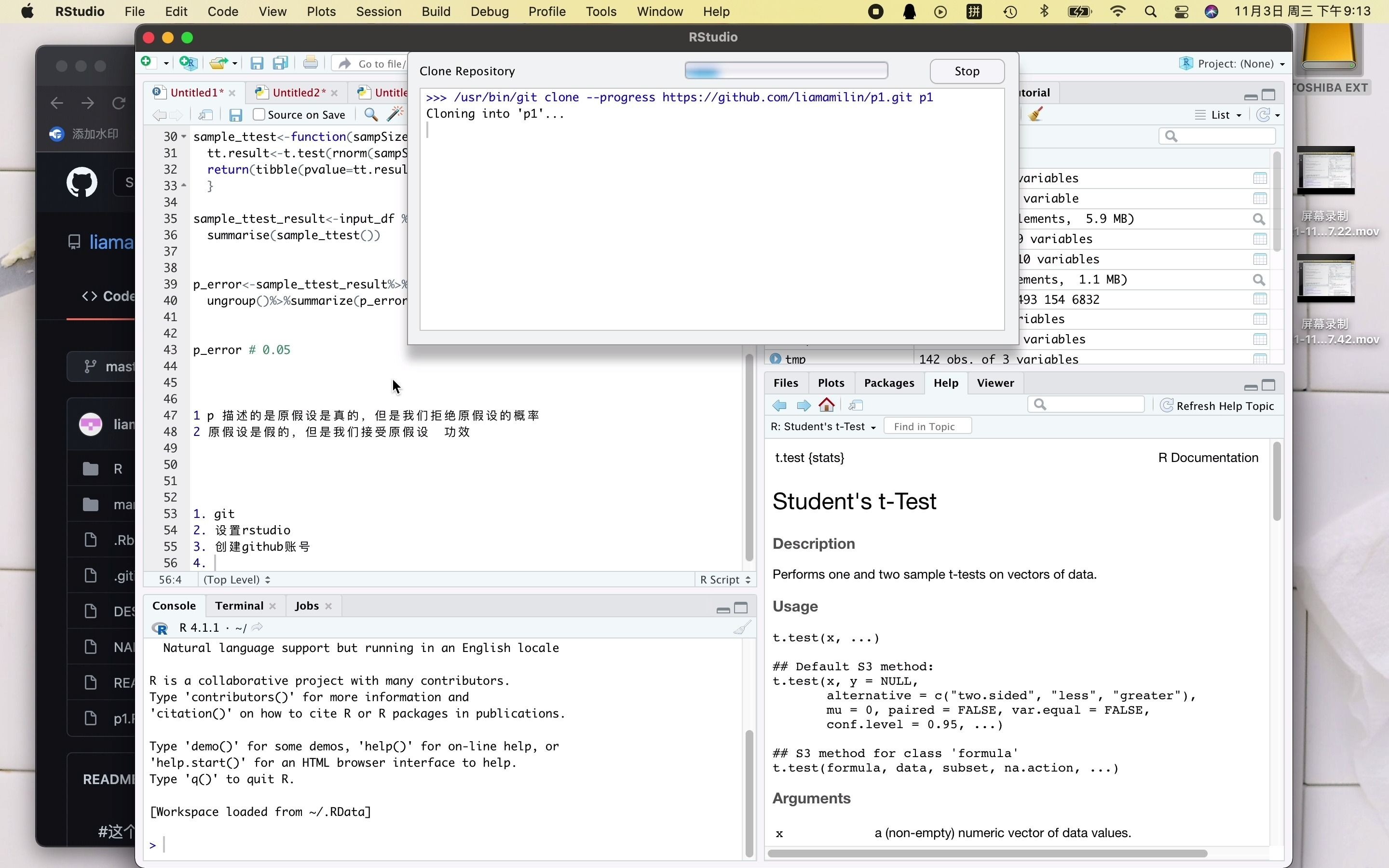Click the Clone Repository progress bar
The height and width of the screenshot is (868, 1389).
786,70
